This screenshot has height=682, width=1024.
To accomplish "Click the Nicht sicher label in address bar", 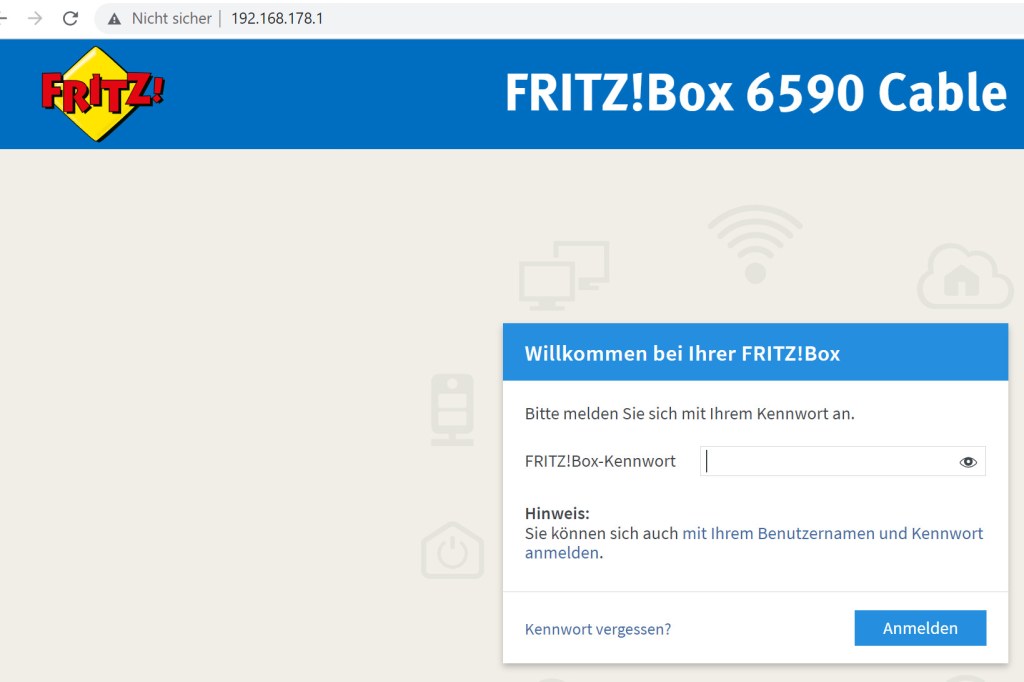I will pyautogui.click(x=171, y=18).
